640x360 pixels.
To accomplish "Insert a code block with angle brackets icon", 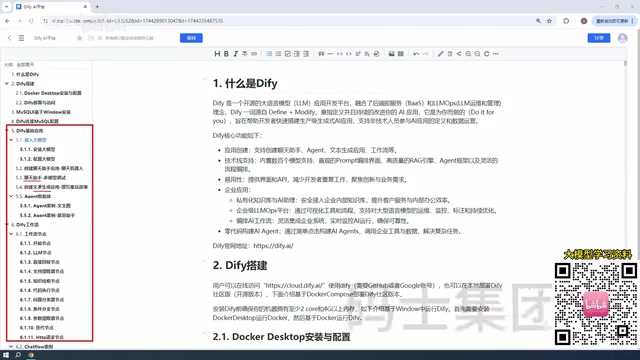I will pos(349,54).
